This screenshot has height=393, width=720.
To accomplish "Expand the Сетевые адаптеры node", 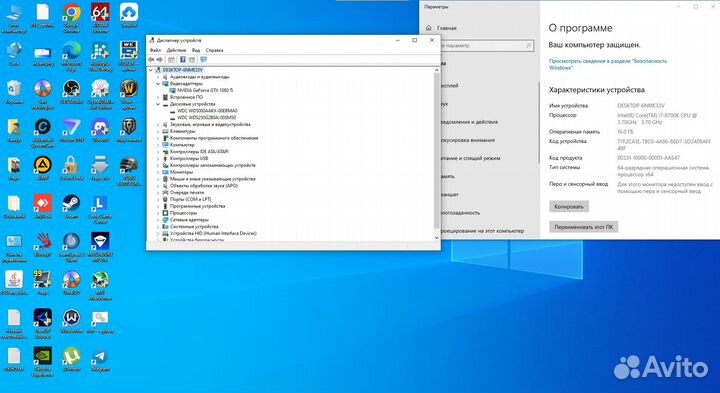I will click(x=158, y=220).
